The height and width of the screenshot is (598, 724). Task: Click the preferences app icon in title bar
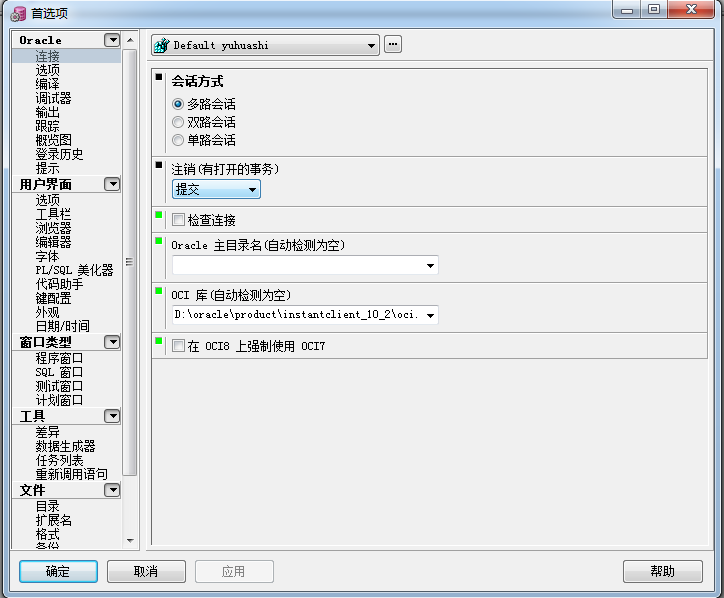[18, 14]
